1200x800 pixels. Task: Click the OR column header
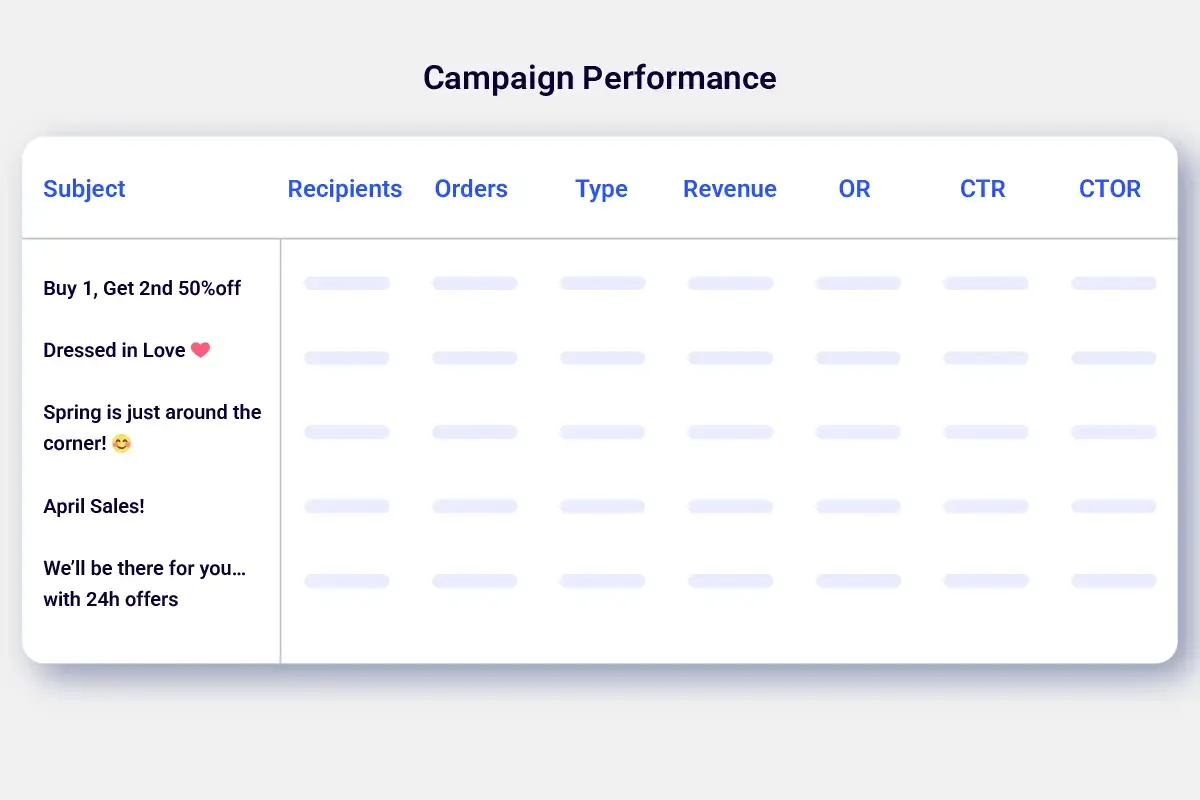pyautogui.click(x=855, y=189)
